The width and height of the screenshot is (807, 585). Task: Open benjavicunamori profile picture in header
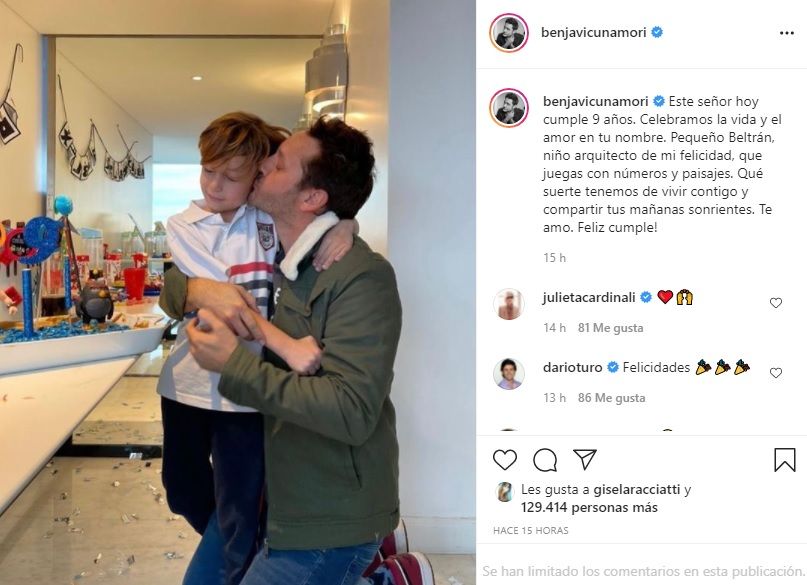(x=508, y=33)
